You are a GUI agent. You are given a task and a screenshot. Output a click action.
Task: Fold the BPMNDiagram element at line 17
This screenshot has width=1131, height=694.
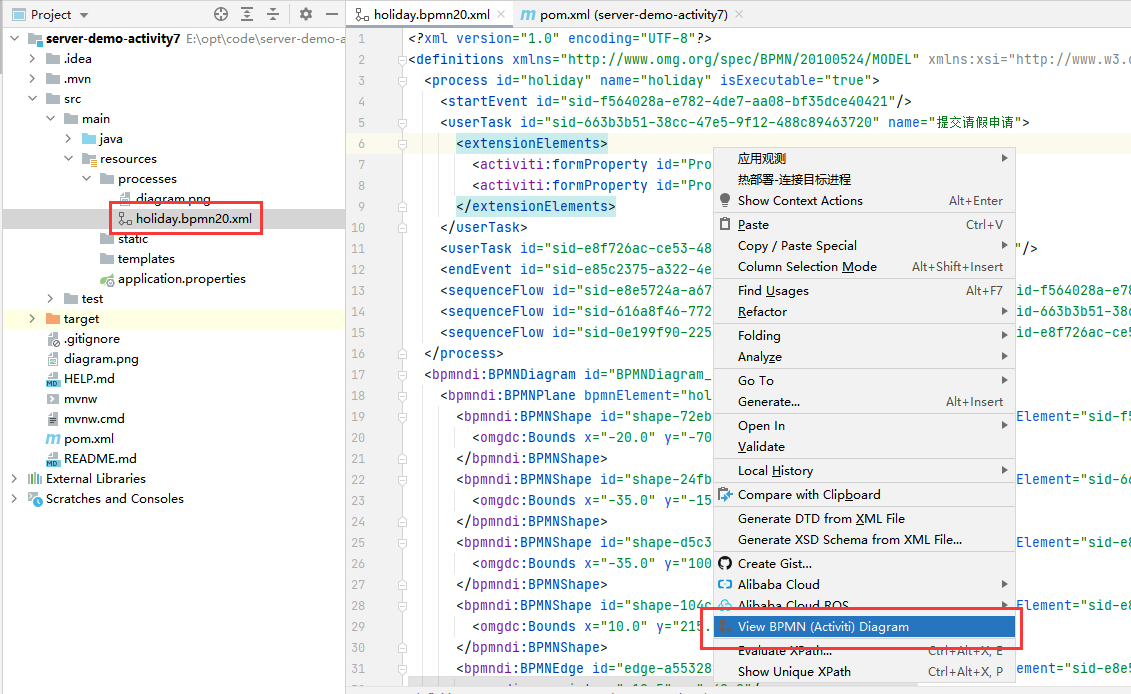[x=402, y=375]
